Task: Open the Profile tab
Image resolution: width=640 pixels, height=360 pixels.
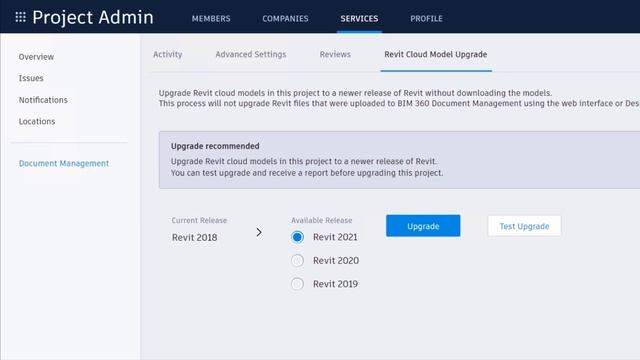Action: click(x=427, y=18)
